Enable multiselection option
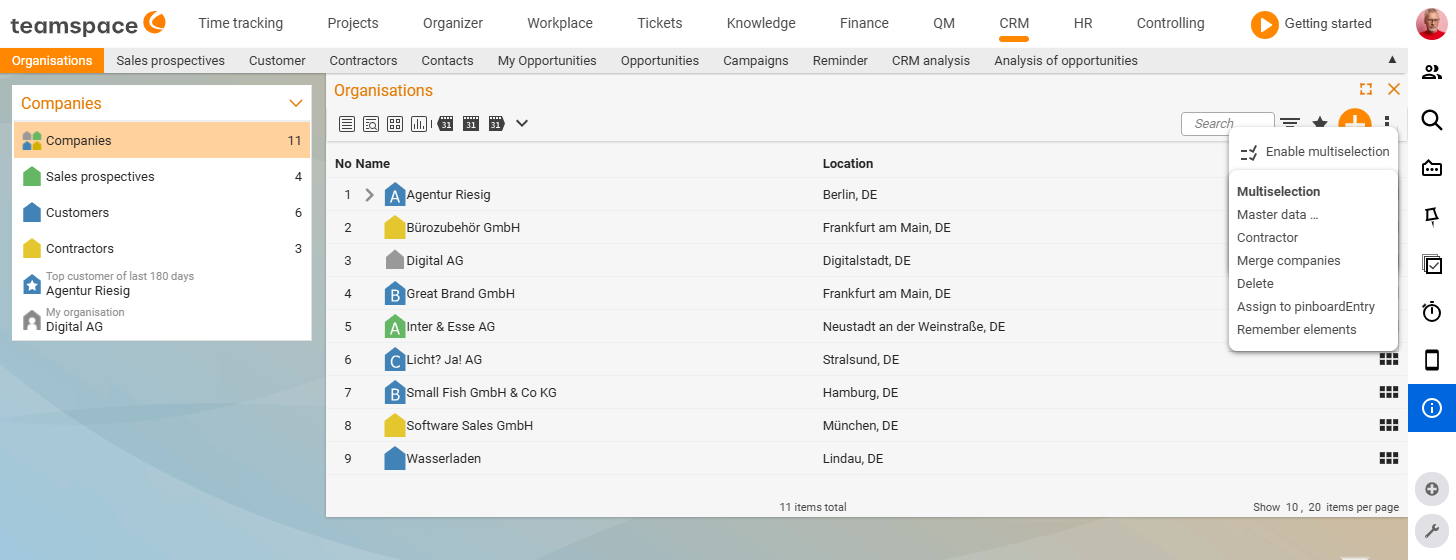 pos(1314,152)
